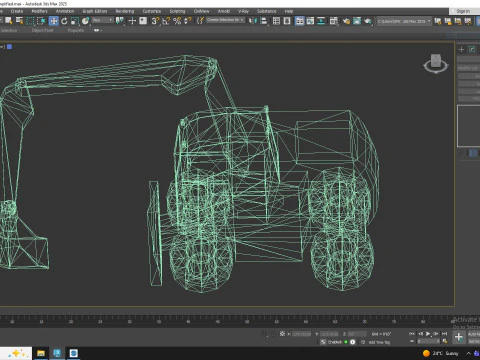
Task: Open Time Configuration icon
Action: (x=445, y=341)
